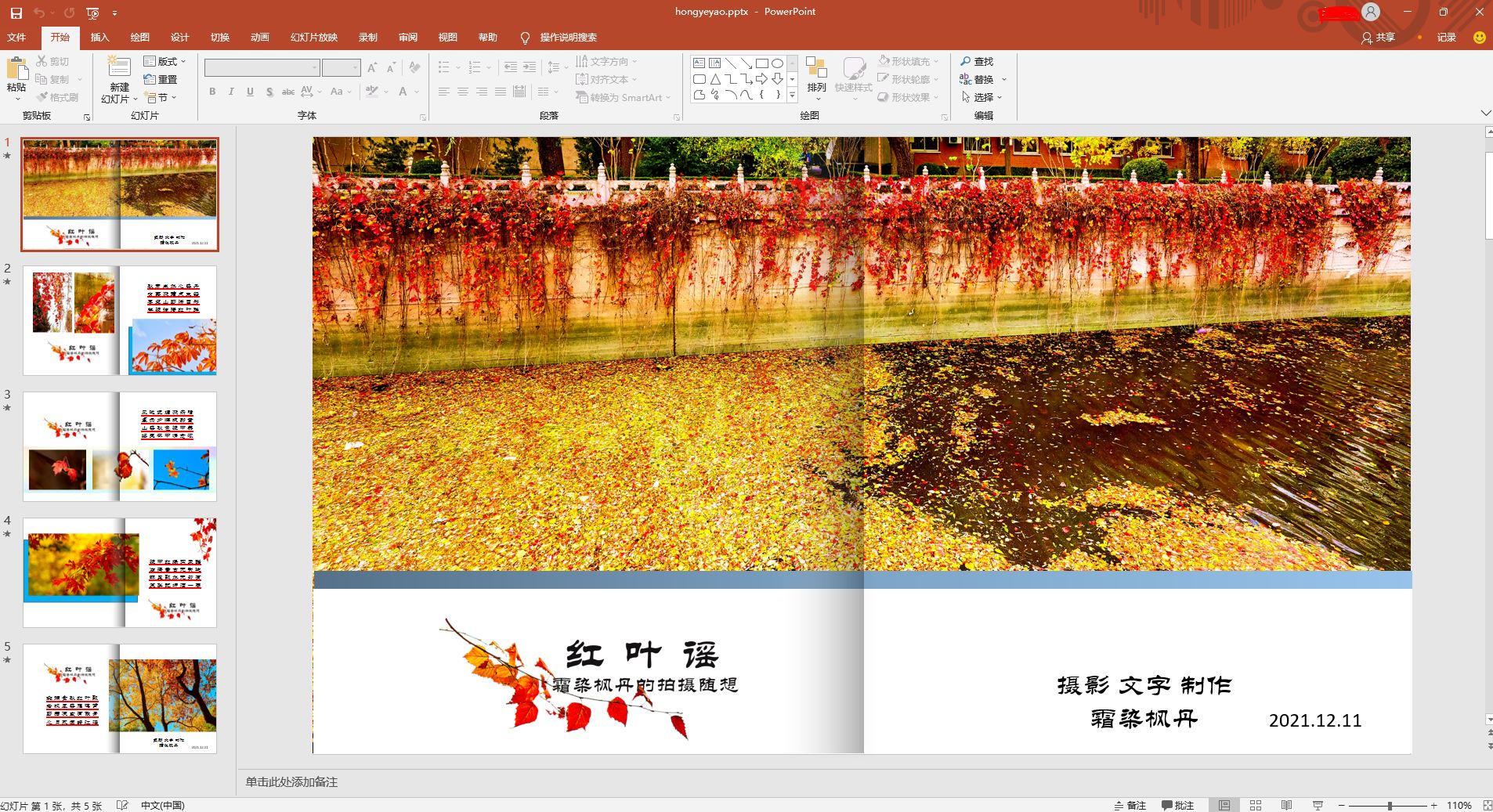Viewport: 1493px width, 812px height.
Task: Click the smiley feedback icon
Action: click(1479, 38)
